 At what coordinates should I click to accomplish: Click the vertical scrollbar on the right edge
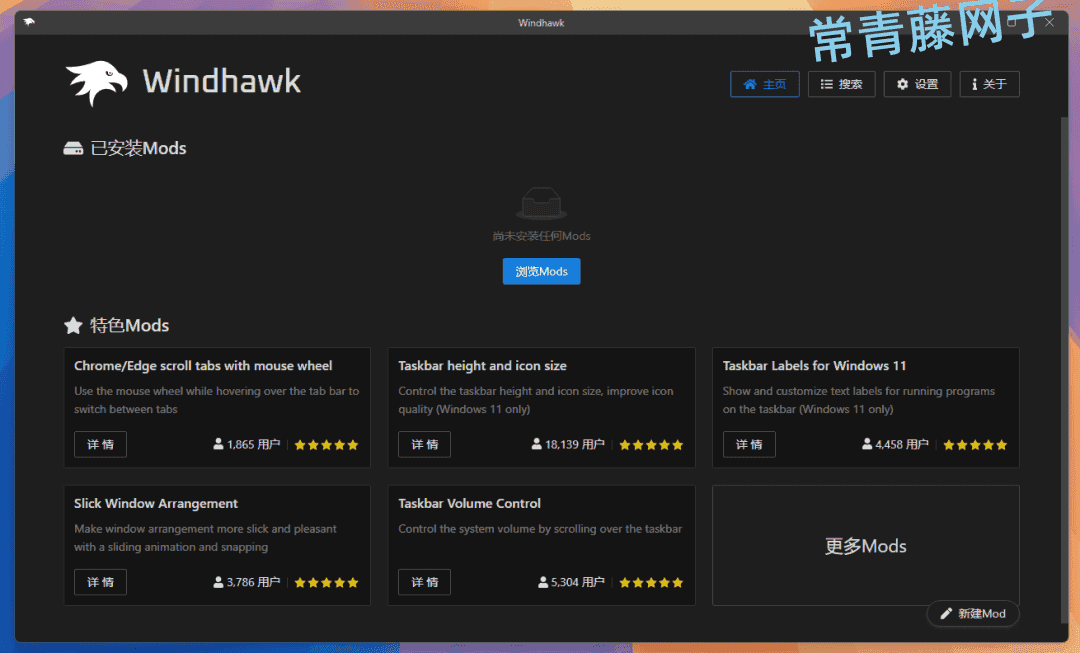point(1064,372)
